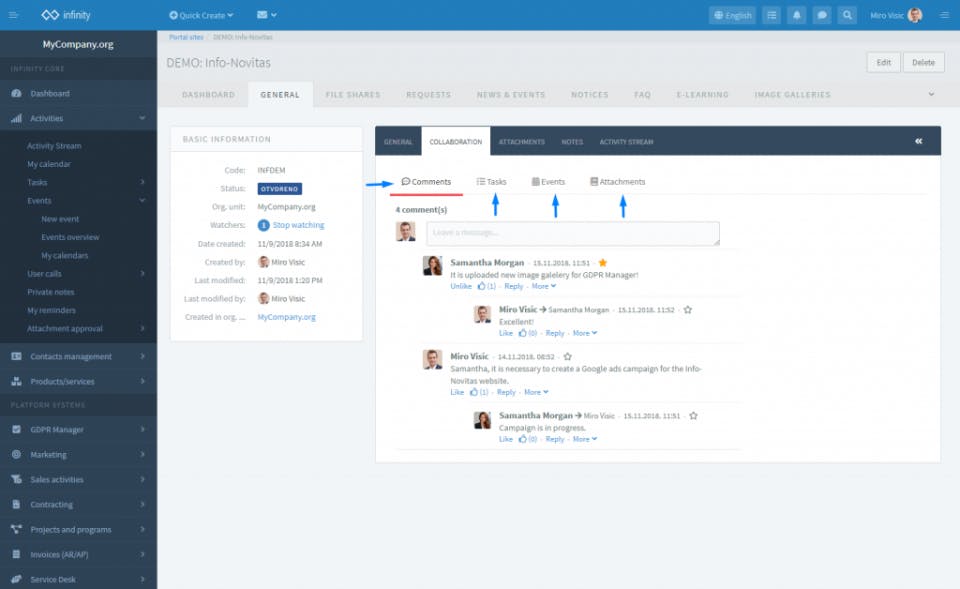This screenshot has width=960, height=589.
Task: Select New event in sidebar
Action: pyautogui.click(x=60, y=219)
